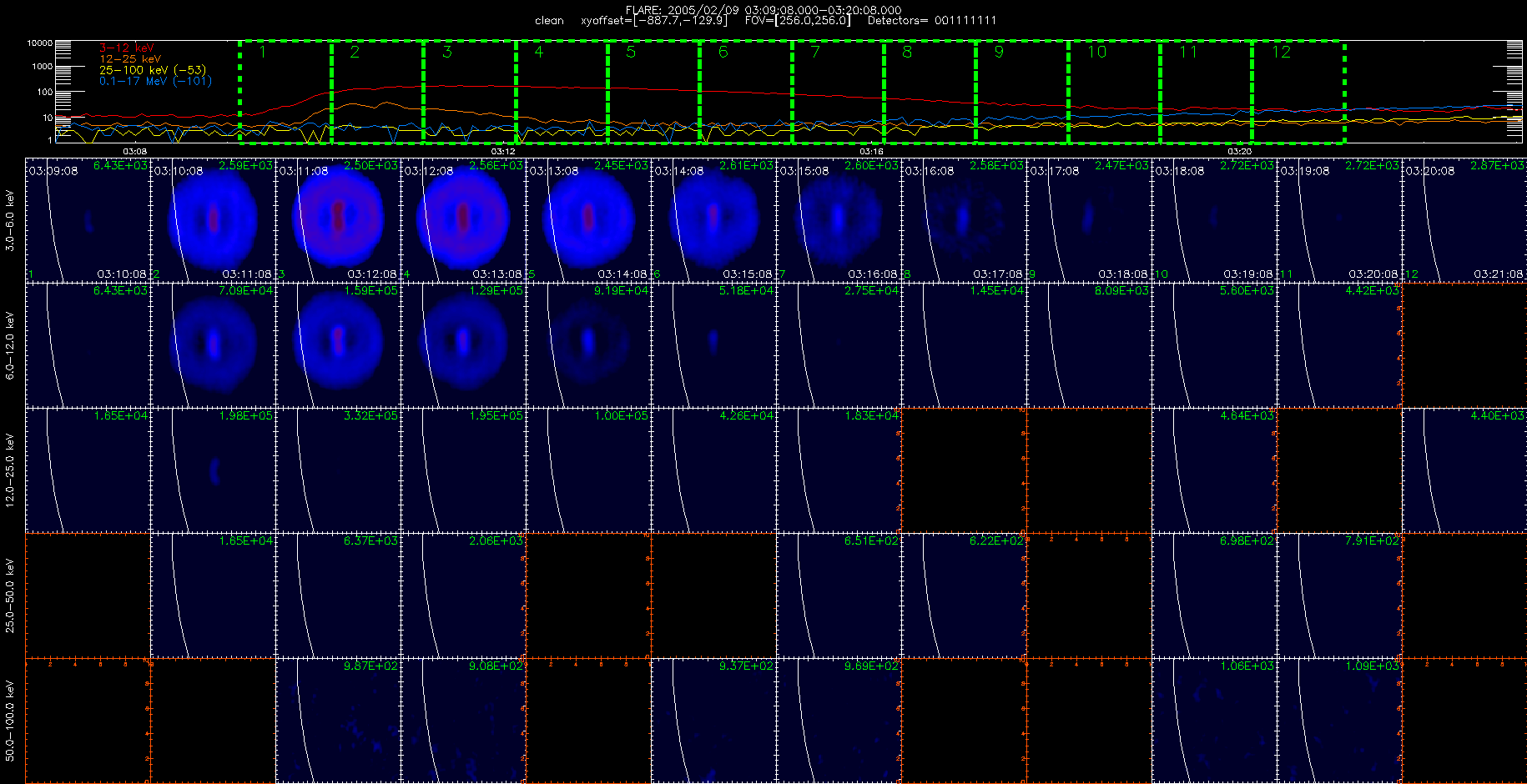1527x784 pixels.
Task: Open the 50.0-100.0 keV image labeled 9.87E+02
Action: tap(338, 721)
